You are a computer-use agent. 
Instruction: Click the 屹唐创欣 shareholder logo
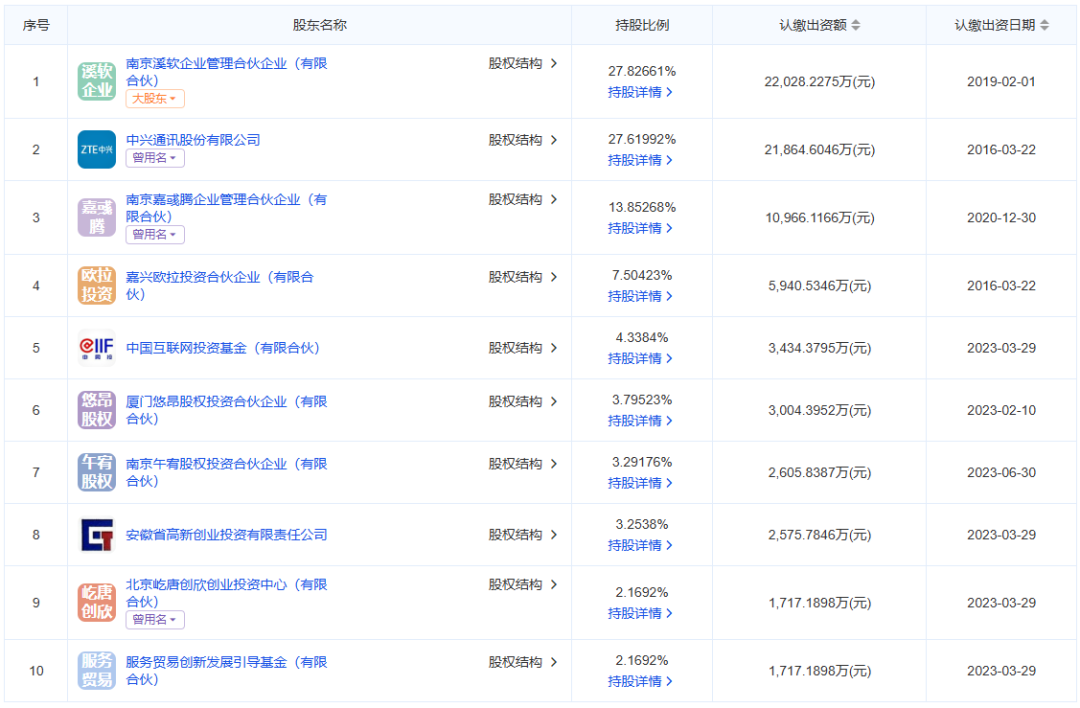tap(96, 603)
